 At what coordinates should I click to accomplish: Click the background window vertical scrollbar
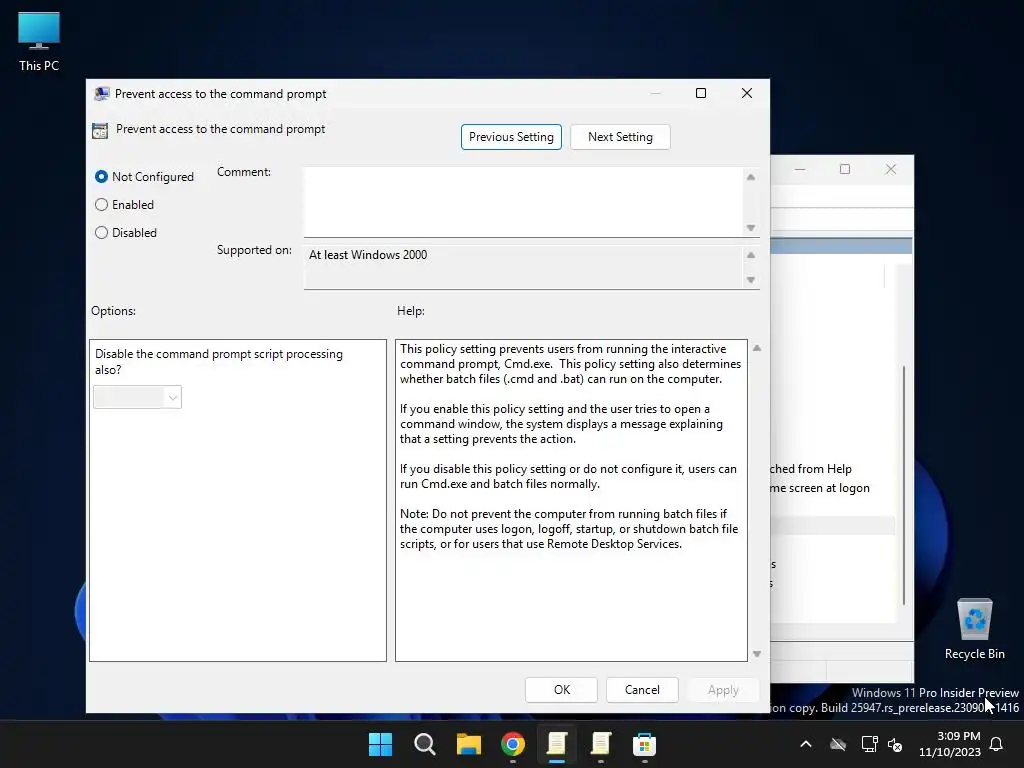point(904,485)
